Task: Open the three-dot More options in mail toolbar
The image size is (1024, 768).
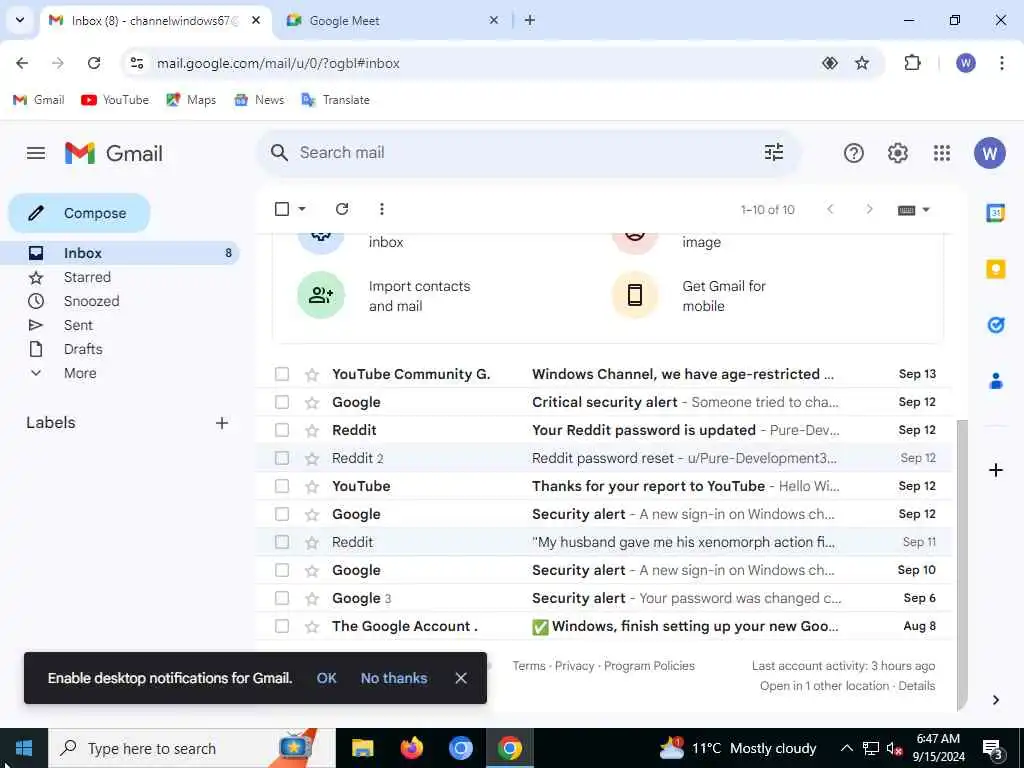Action: 381,209
